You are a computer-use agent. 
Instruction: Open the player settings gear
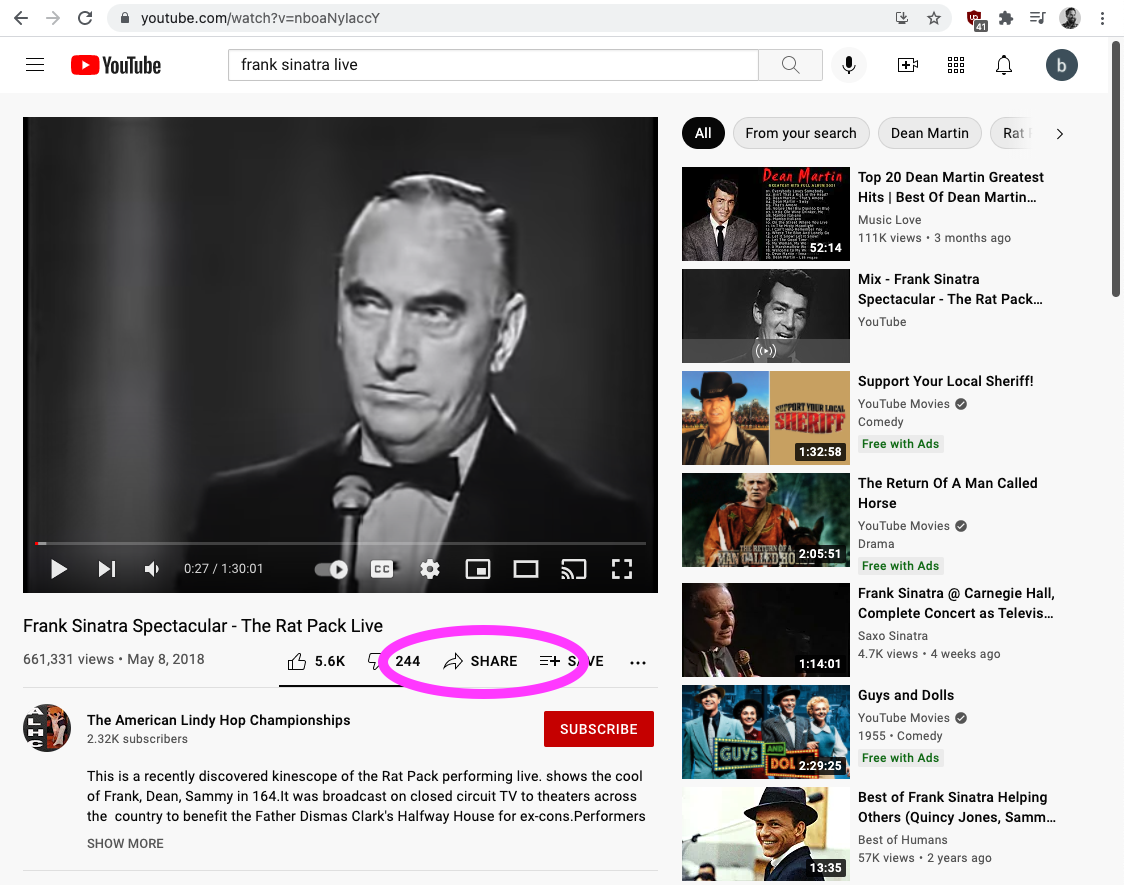(x=429, y=569)
